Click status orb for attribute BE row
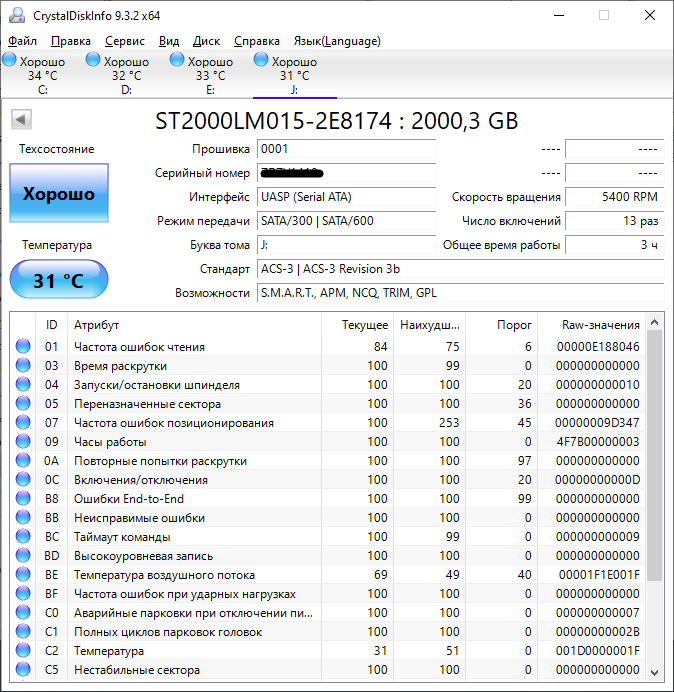The width and height of the screenshot is (674, 692). point(23,574)
